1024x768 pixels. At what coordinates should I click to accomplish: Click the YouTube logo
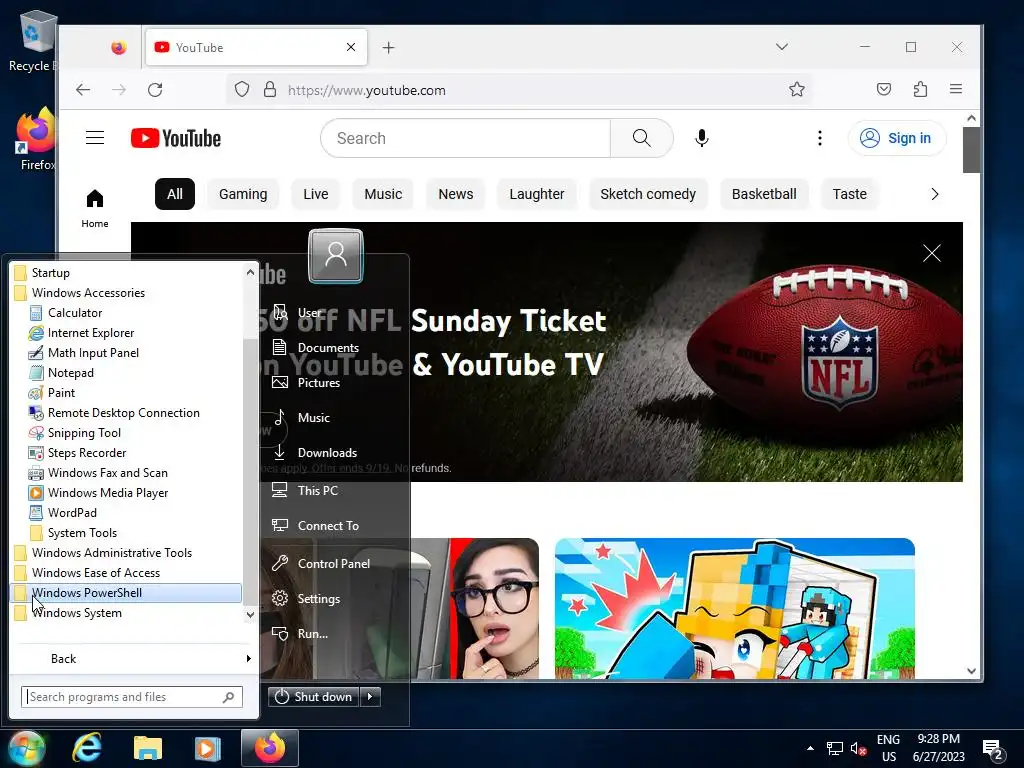point(176,138)
